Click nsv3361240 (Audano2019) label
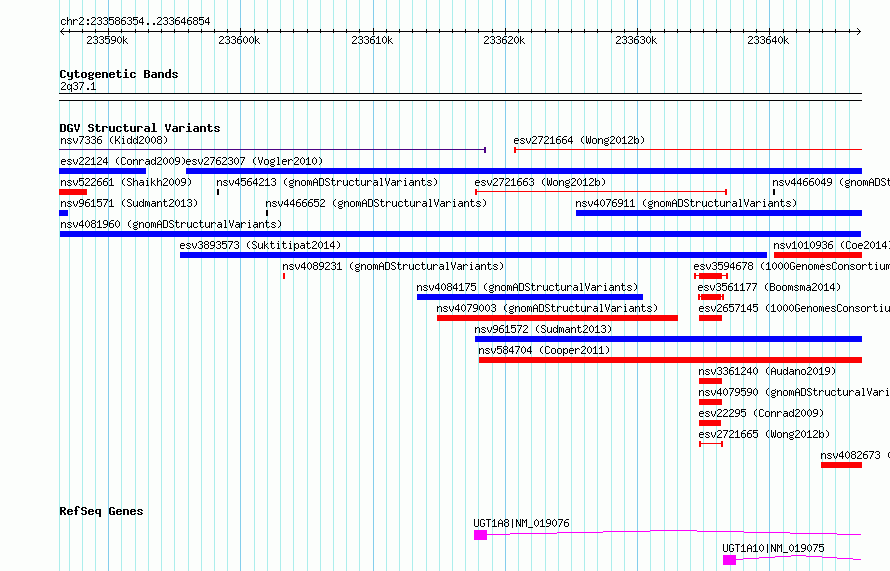890x571 pixels. click(767, 371)
